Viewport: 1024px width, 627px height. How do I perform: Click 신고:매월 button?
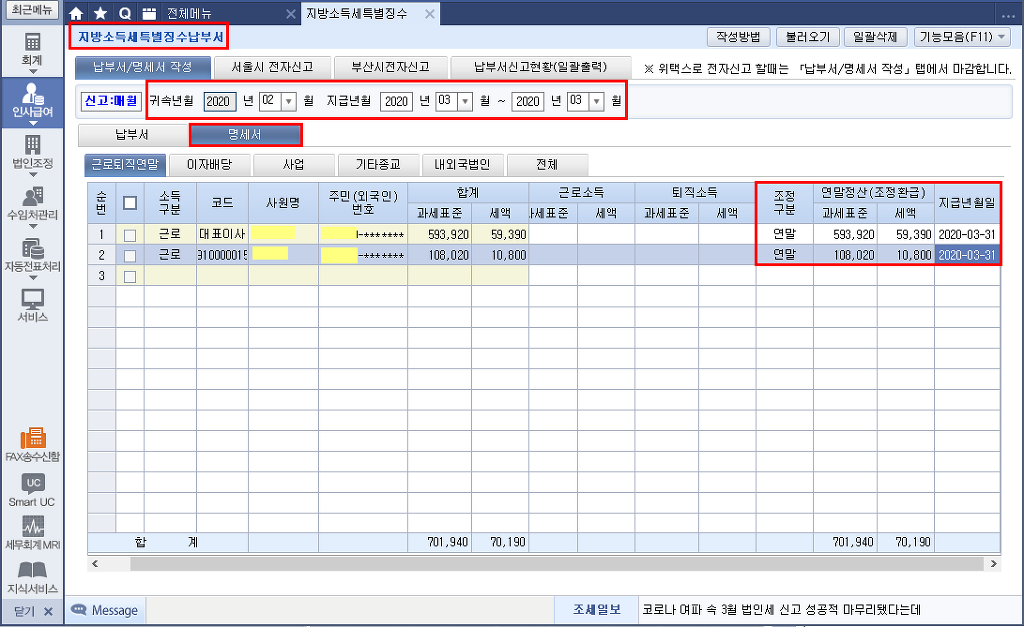click(x=112, y=101)
